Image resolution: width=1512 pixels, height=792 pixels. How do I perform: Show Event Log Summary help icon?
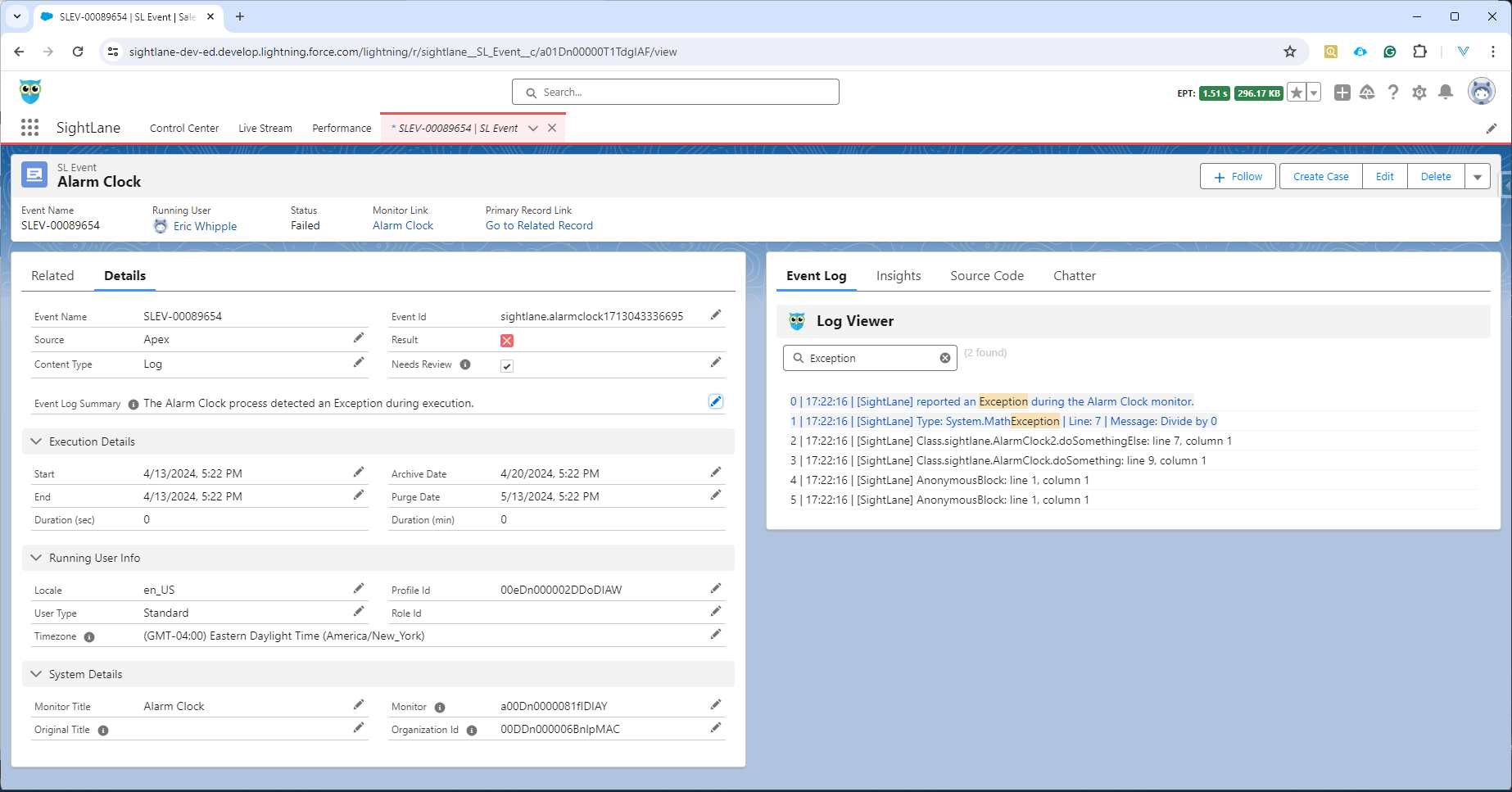click(x=134, y=404)
